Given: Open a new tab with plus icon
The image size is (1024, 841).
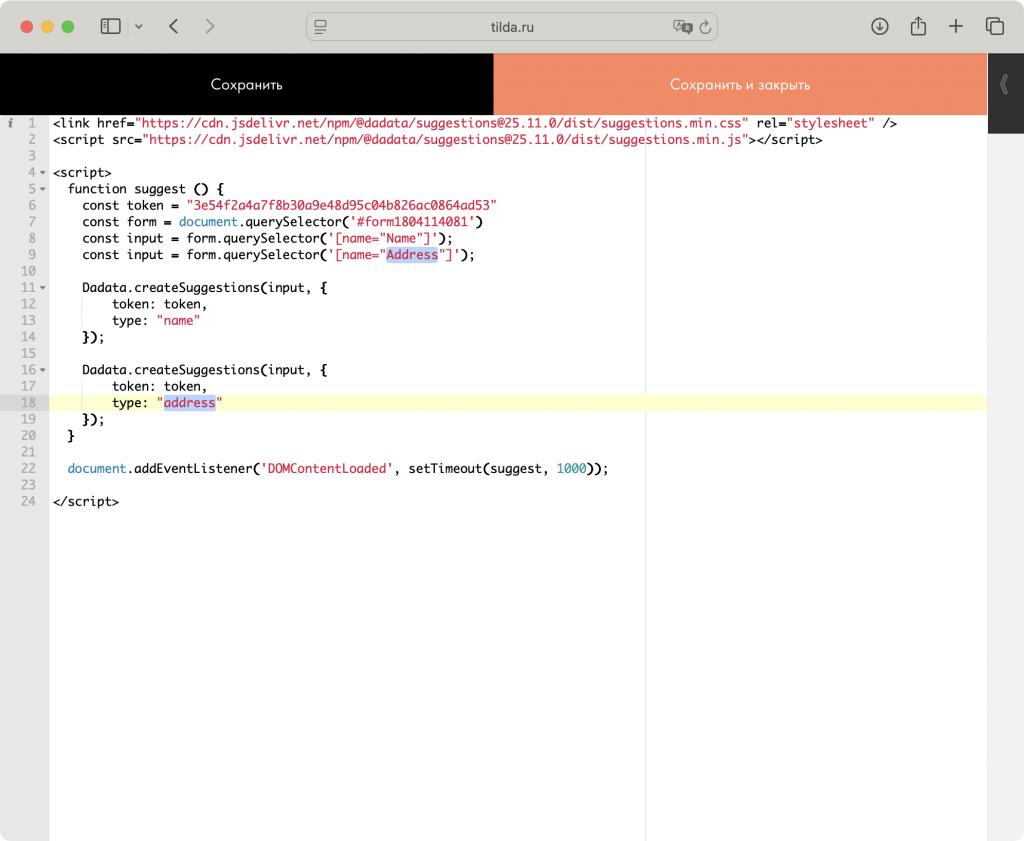Looking at the screenshot, I should [x=956, y=27].
